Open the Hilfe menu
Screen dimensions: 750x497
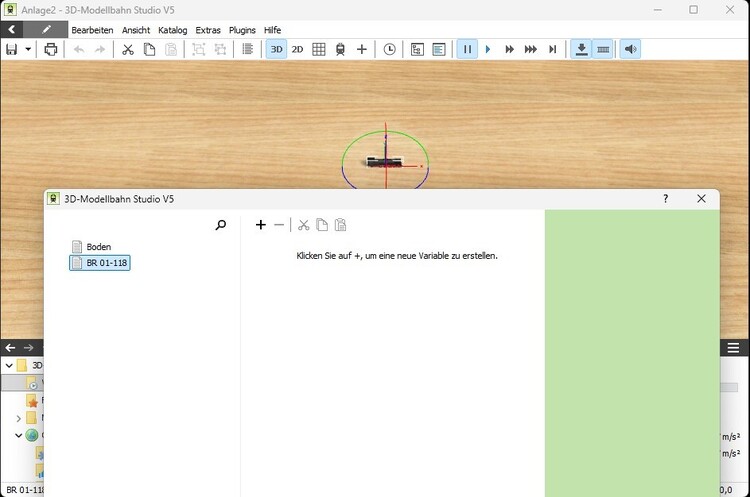[273, 30]
